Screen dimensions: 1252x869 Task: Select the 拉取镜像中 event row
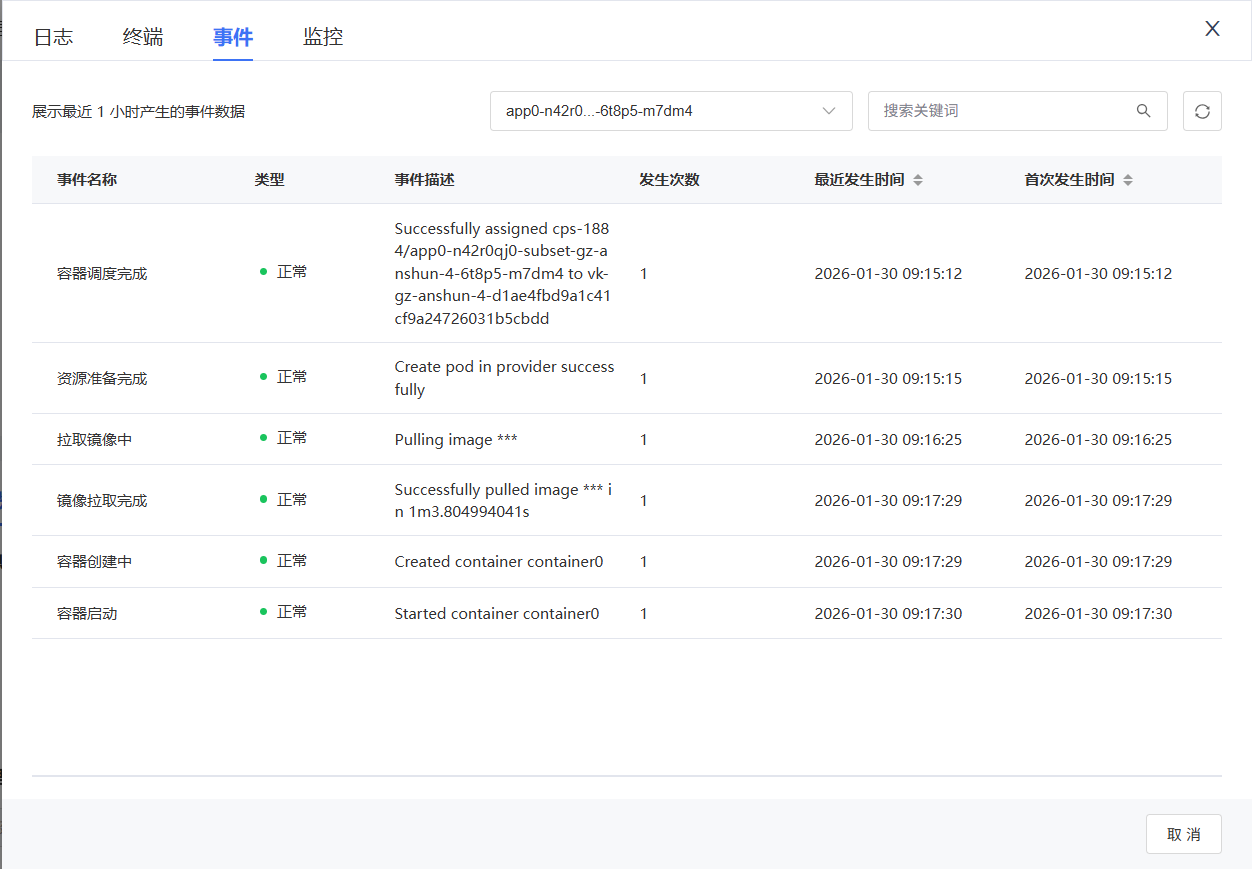pos(626,439)
